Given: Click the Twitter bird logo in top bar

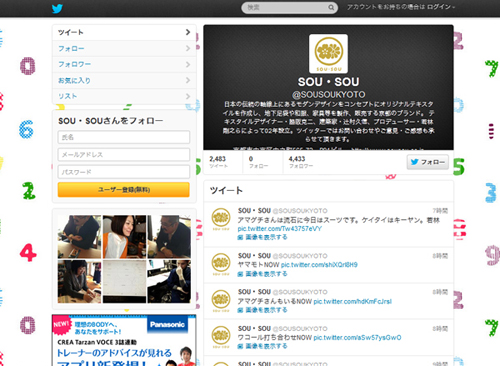Looking at the screenshot, I should click(57, 8).
